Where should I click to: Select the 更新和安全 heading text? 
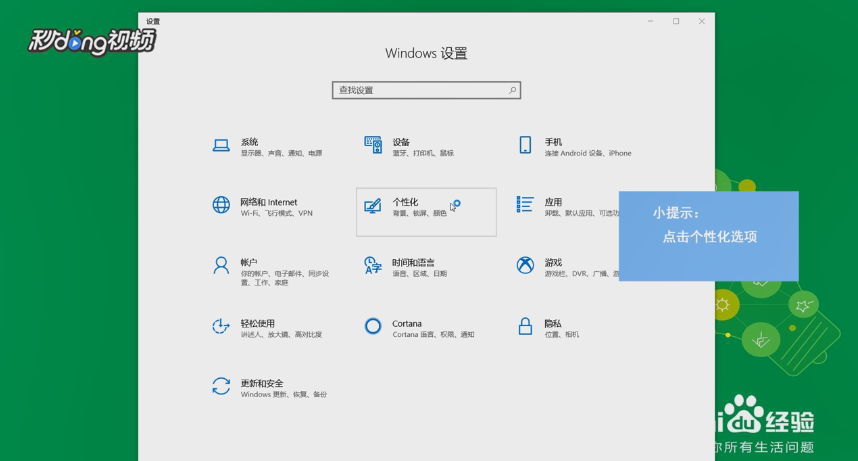point(262,383)
